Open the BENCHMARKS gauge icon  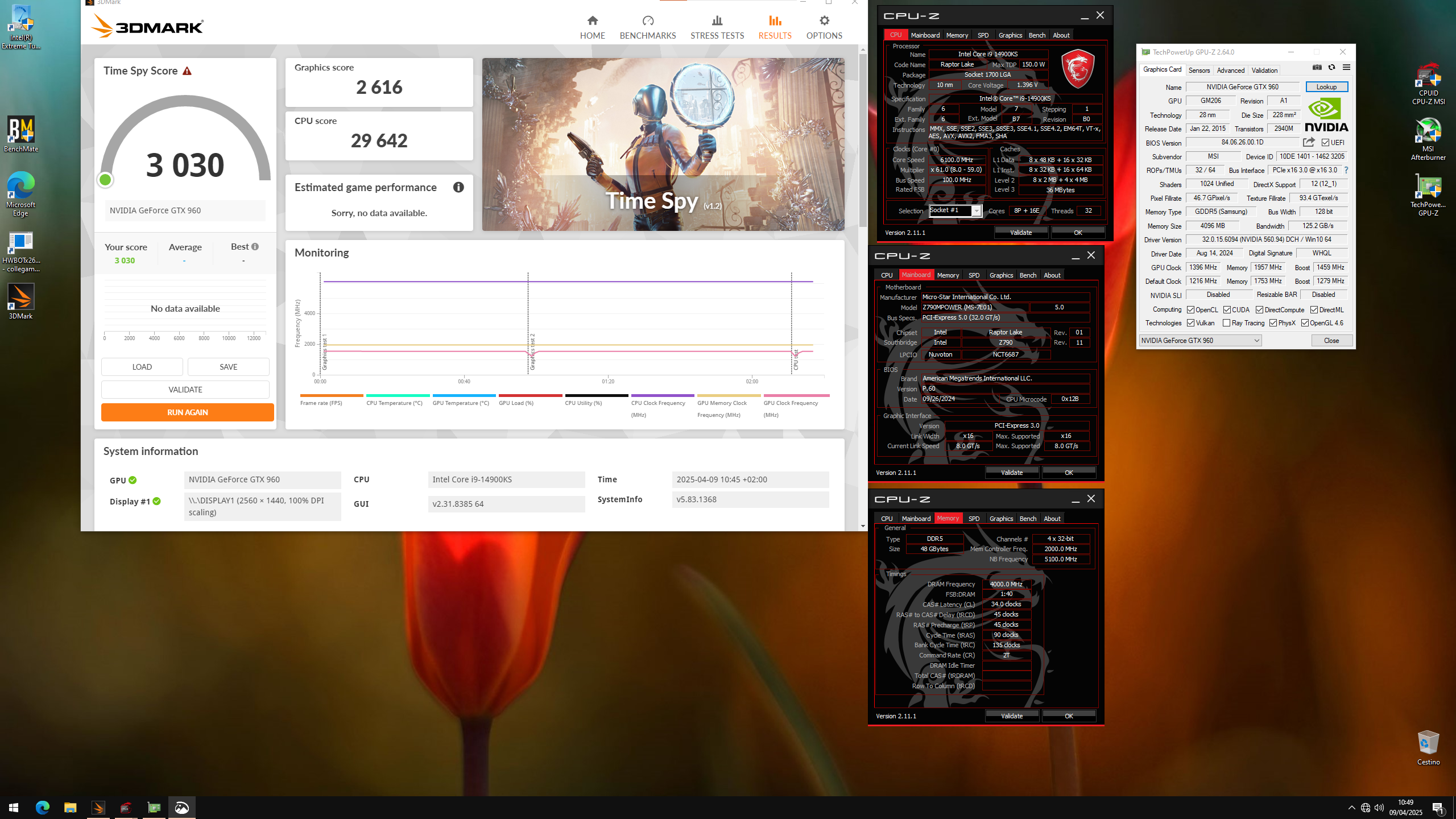click(x=648, y=21)
